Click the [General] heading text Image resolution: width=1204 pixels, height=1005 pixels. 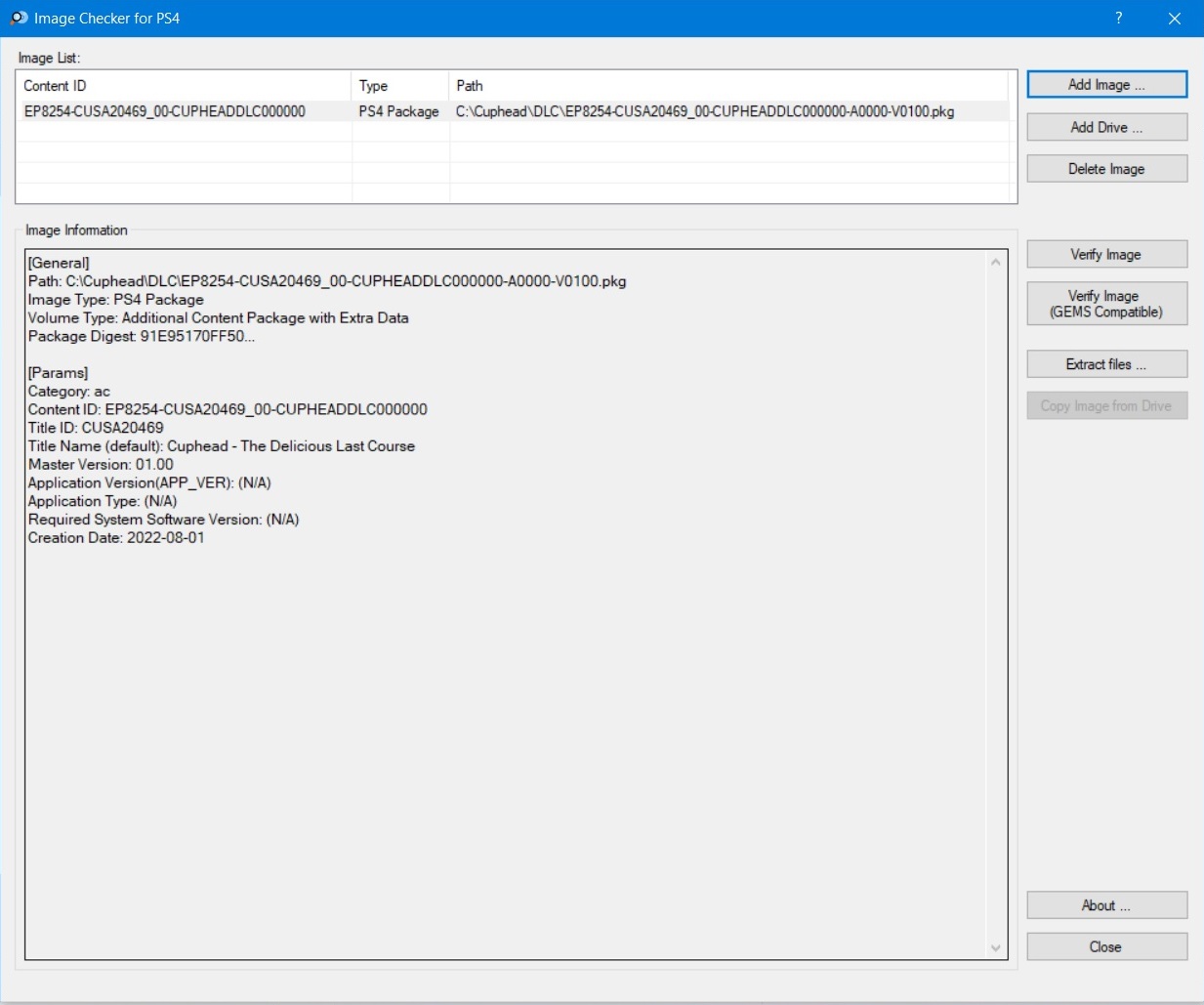coord(59,263)
